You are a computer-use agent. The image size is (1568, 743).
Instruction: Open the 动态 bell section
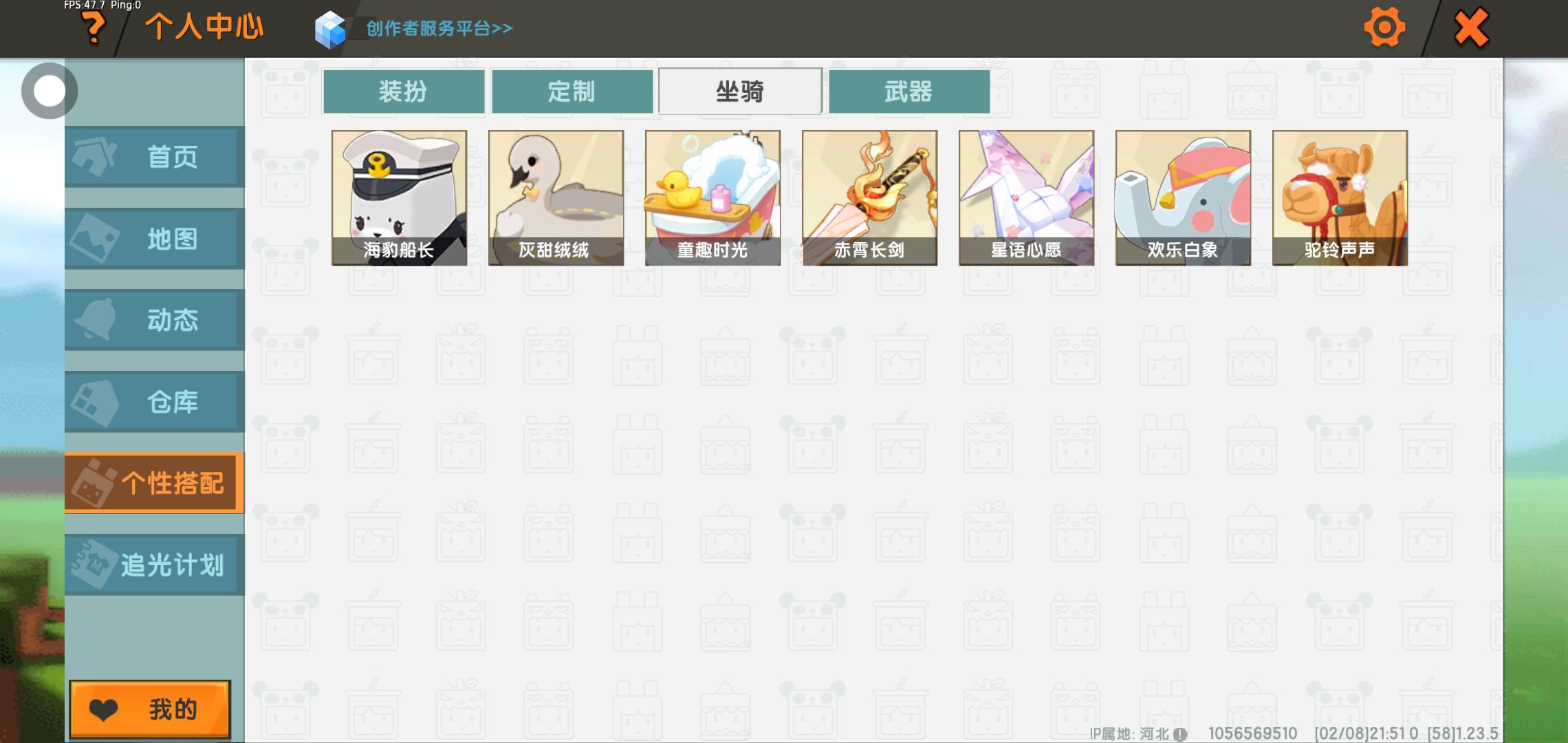click(x=154, y=320)
